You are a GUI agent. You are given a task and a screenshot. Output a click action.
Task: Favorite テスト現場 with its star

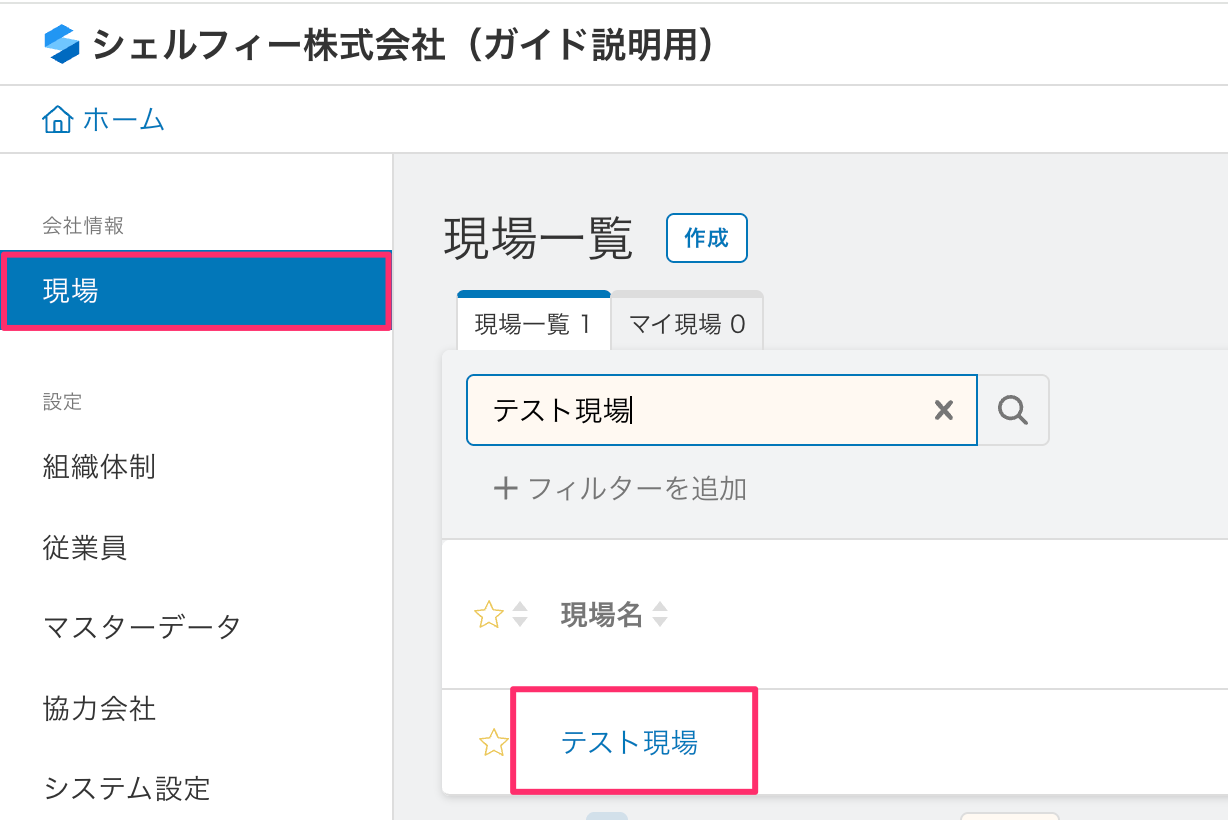(492, 743)
